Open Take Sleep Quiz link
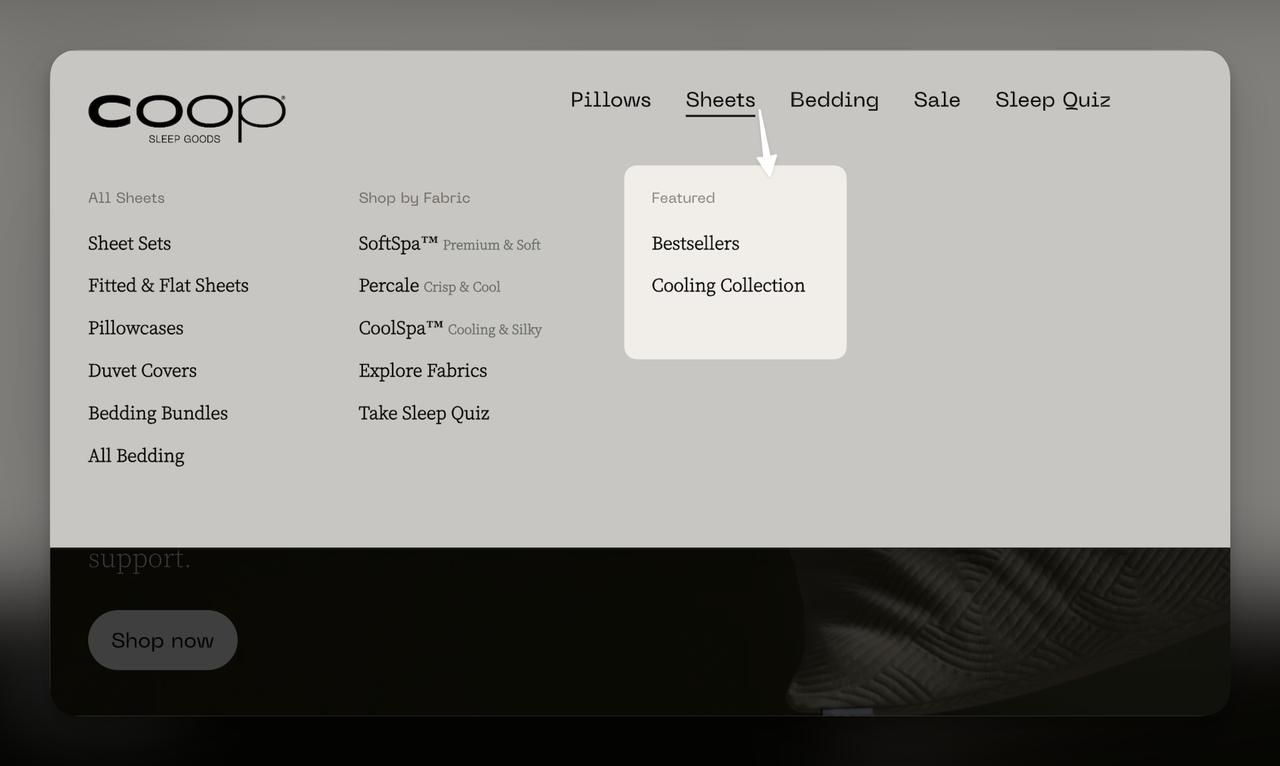 click(x=423, y=413)
